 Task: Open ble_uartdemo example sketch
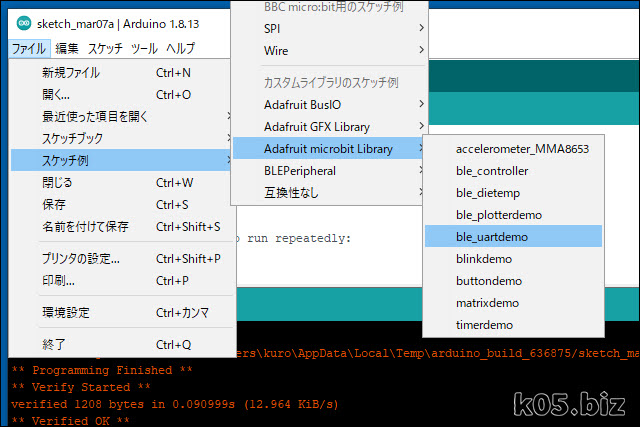513,236
